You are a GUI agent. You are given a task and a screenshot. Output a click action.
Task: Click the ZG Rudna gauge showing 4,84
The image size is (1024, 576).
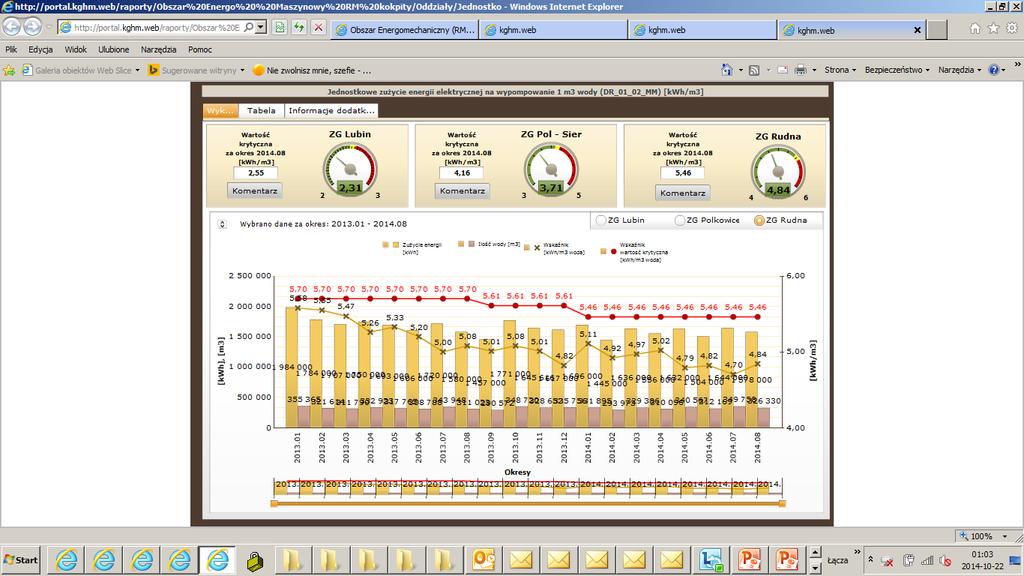coord(778,172)
